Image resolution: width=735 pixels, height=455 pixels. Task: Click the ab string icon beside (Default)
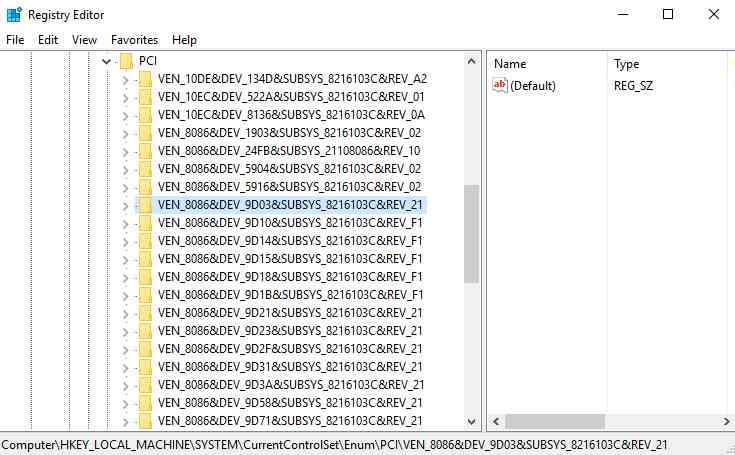500,85
